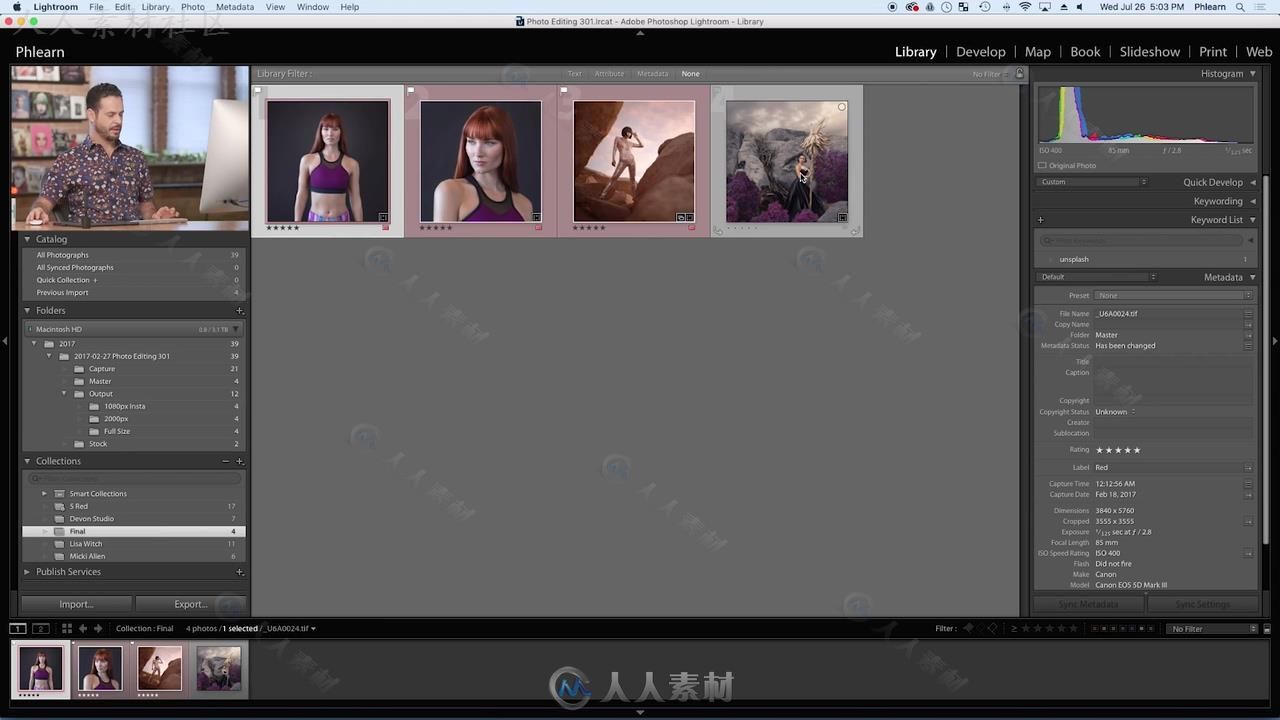Switch to grid view in the filmstrip bar

67,628
